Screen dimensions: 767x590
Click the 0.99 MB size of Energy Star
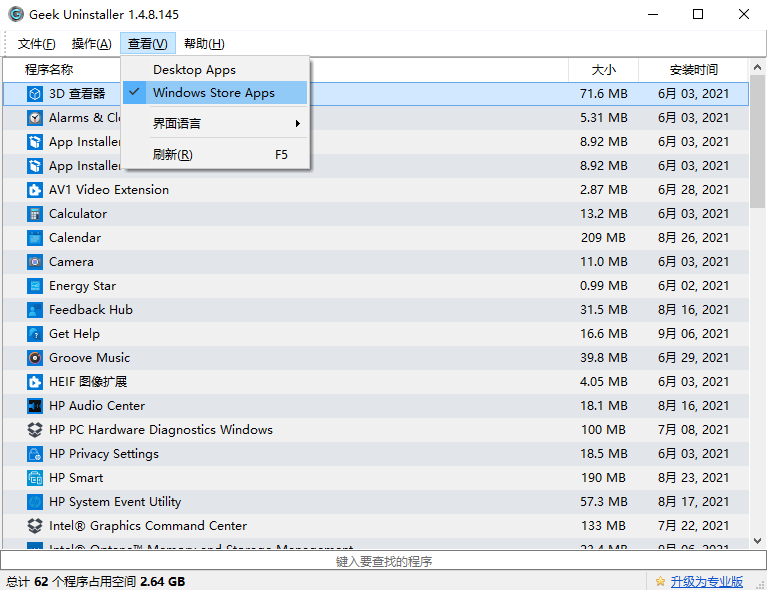pyautogui.click(x=603, y=286)
